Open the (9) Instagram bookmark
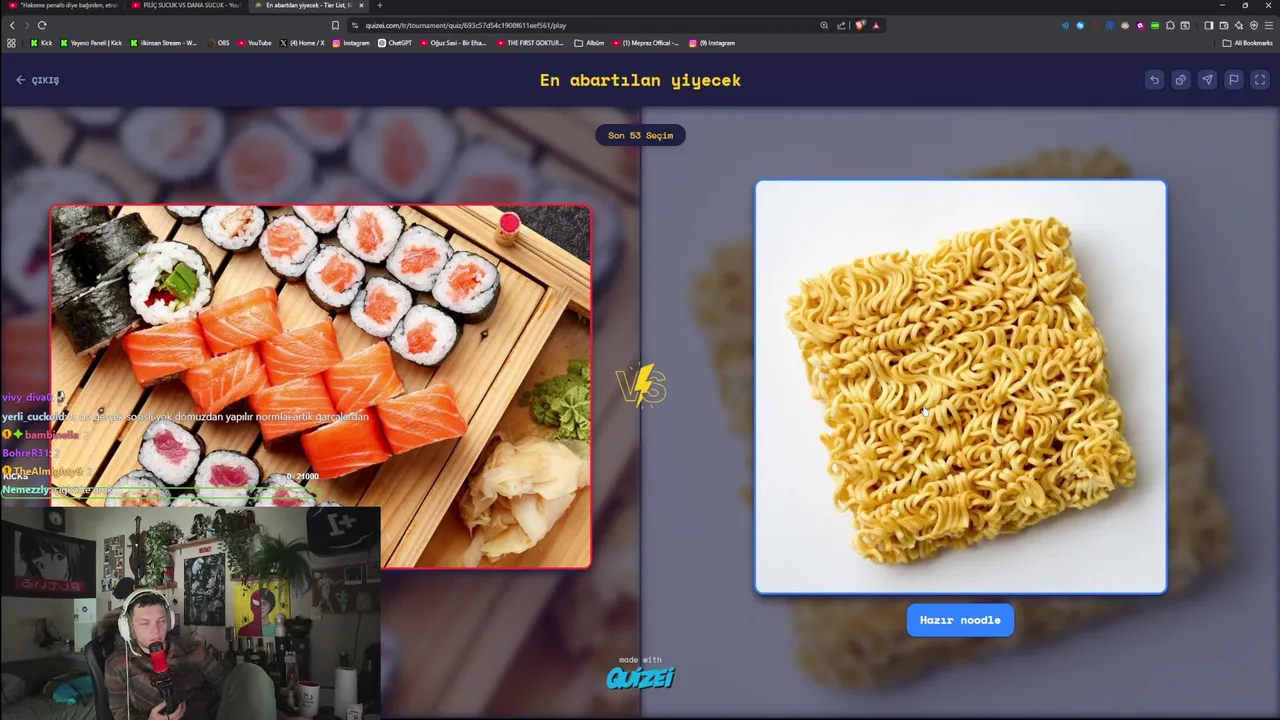The image size is (1280, 720). 712,43
